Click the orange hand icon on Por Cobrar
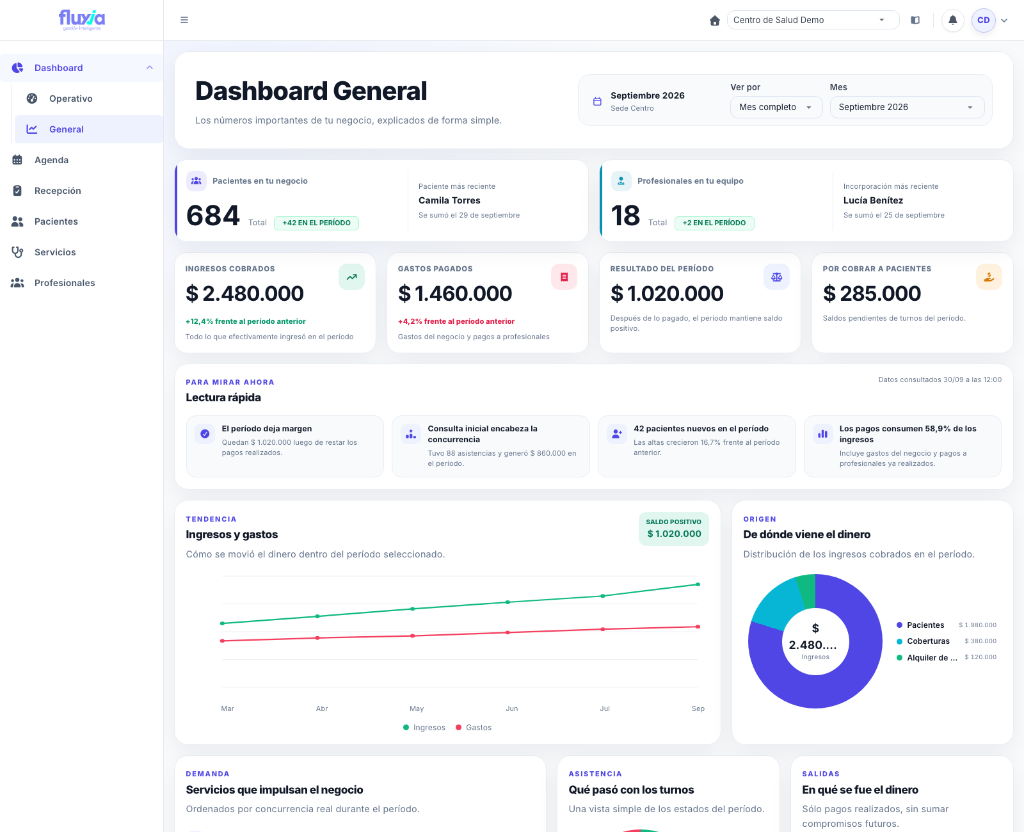Screen dimensions: 1024x832 (989, 277)
